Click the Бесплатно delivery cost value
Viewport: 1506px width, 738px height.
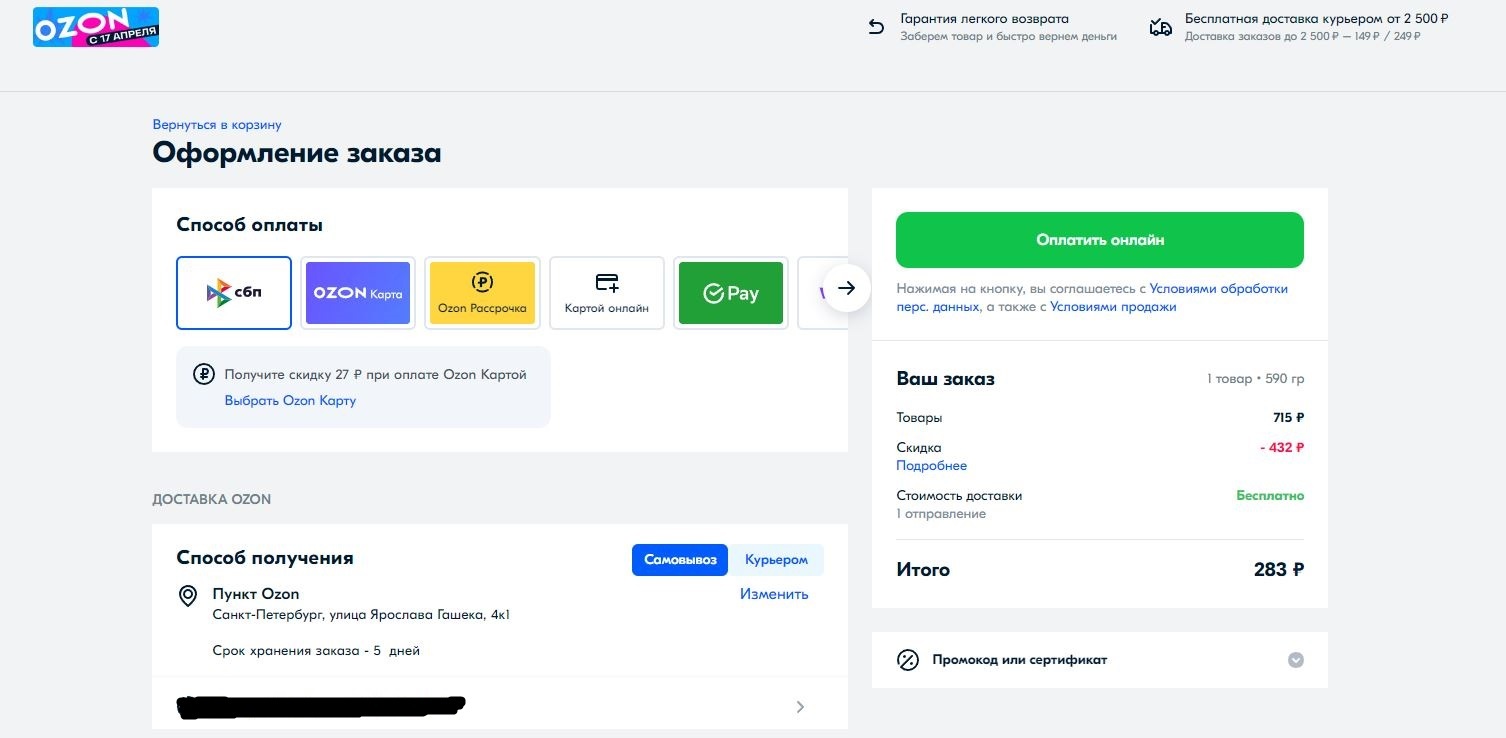[1270, 496]
